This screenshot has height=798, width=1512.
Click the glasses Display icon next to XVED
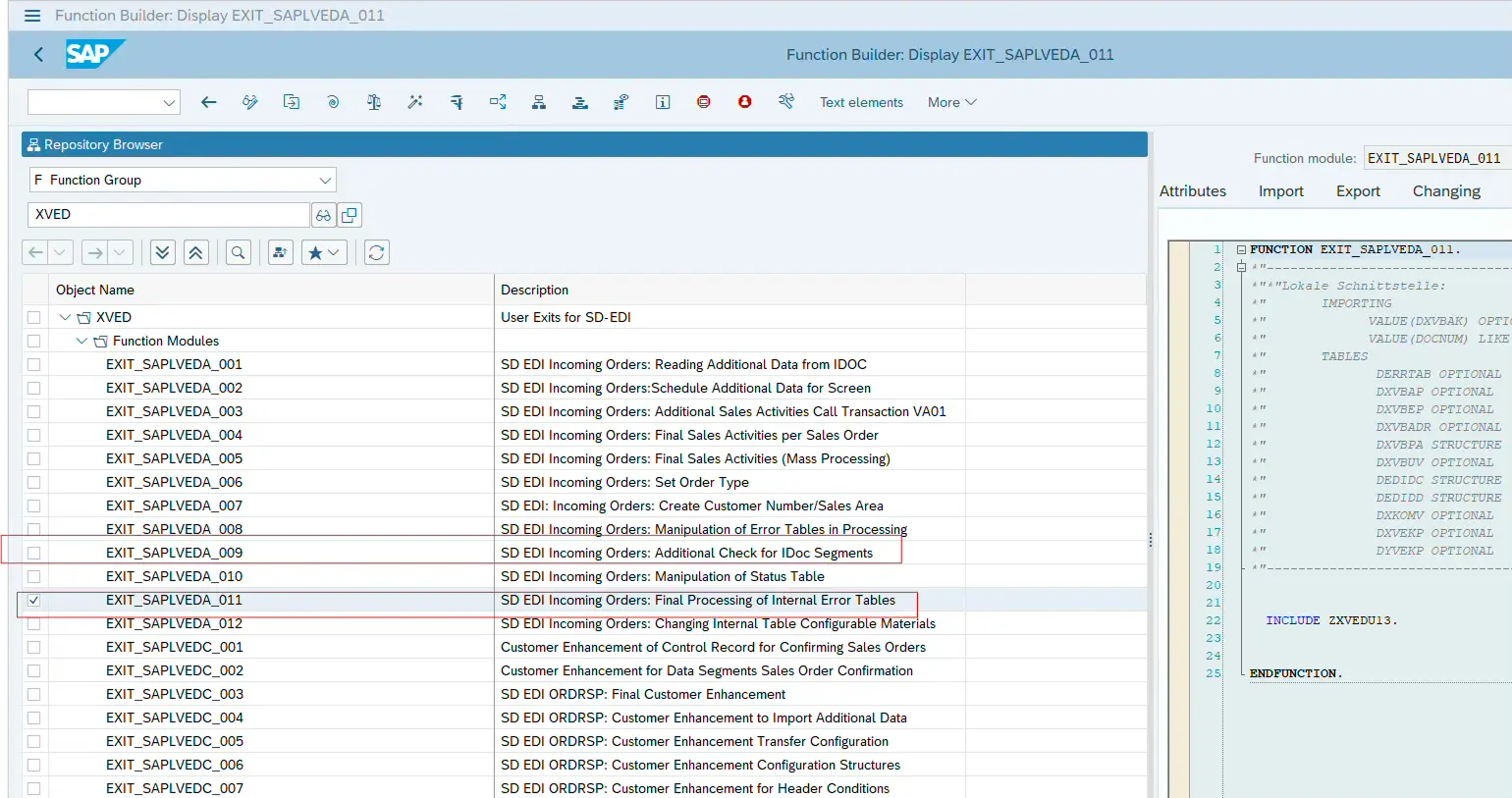point(323,215)
